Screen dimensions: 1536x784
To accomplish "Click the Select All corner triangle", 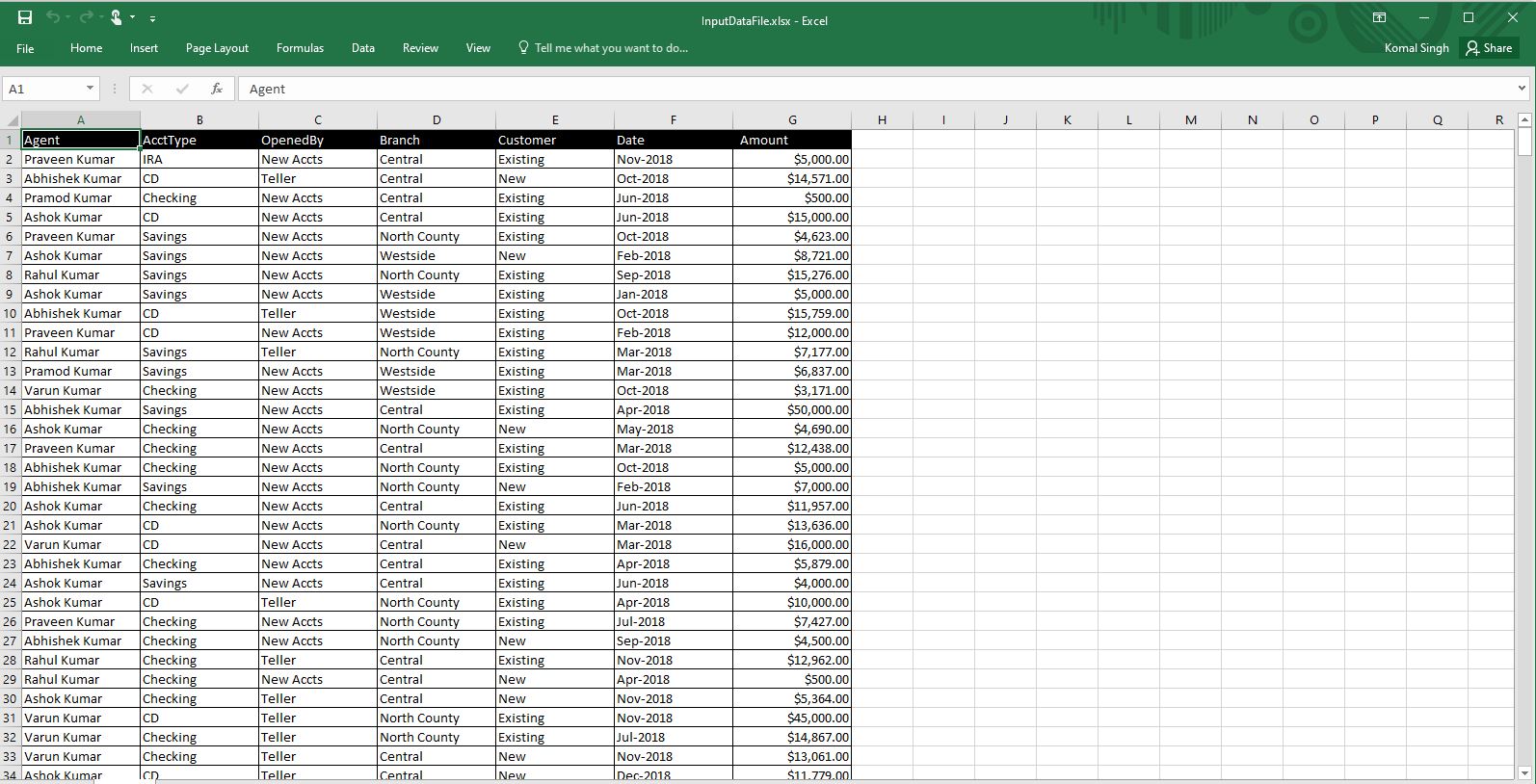I will click(x=12, y=120).
